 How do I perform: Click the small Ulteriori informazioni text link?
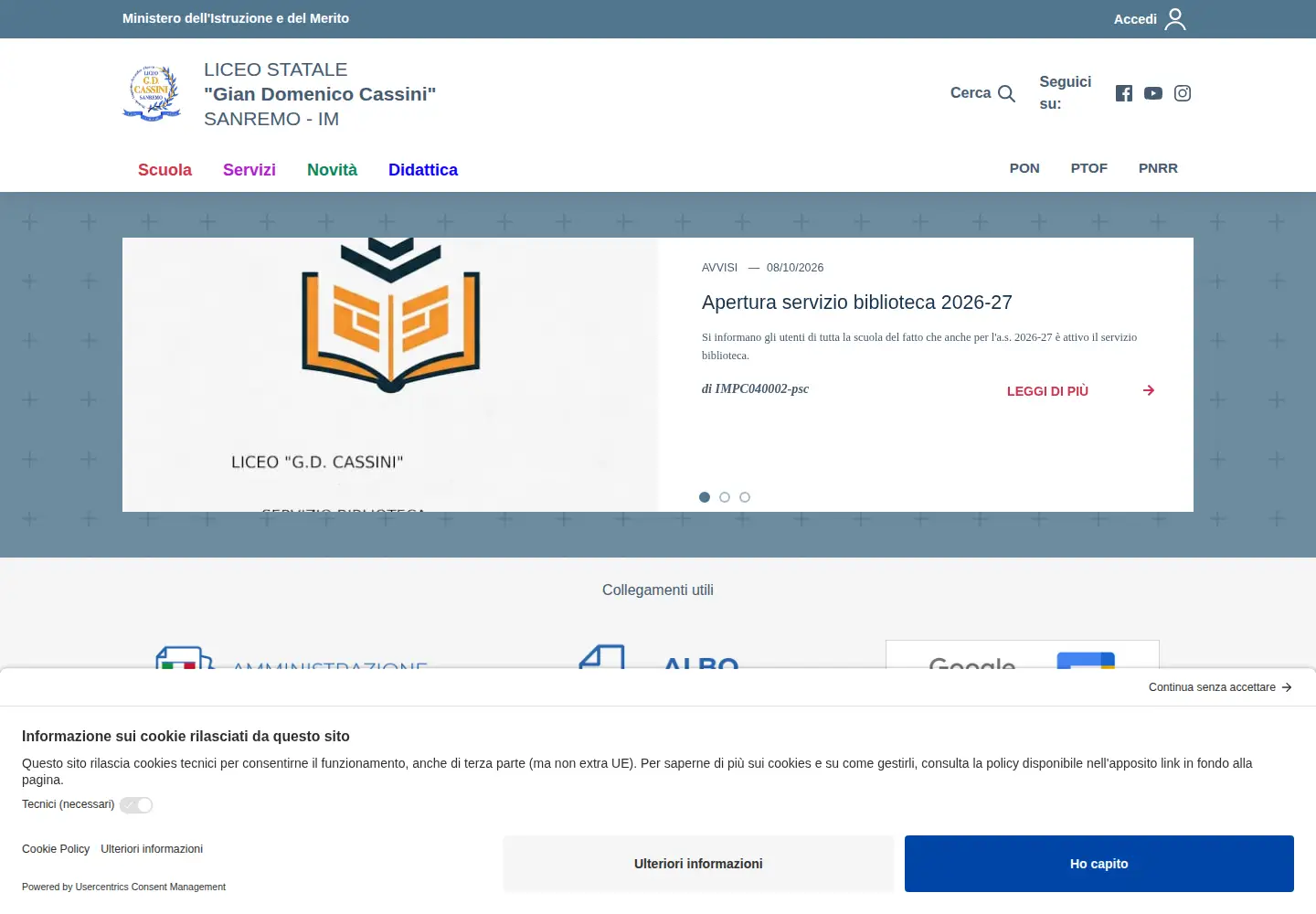pyautogui.click(x=152, y=849)
